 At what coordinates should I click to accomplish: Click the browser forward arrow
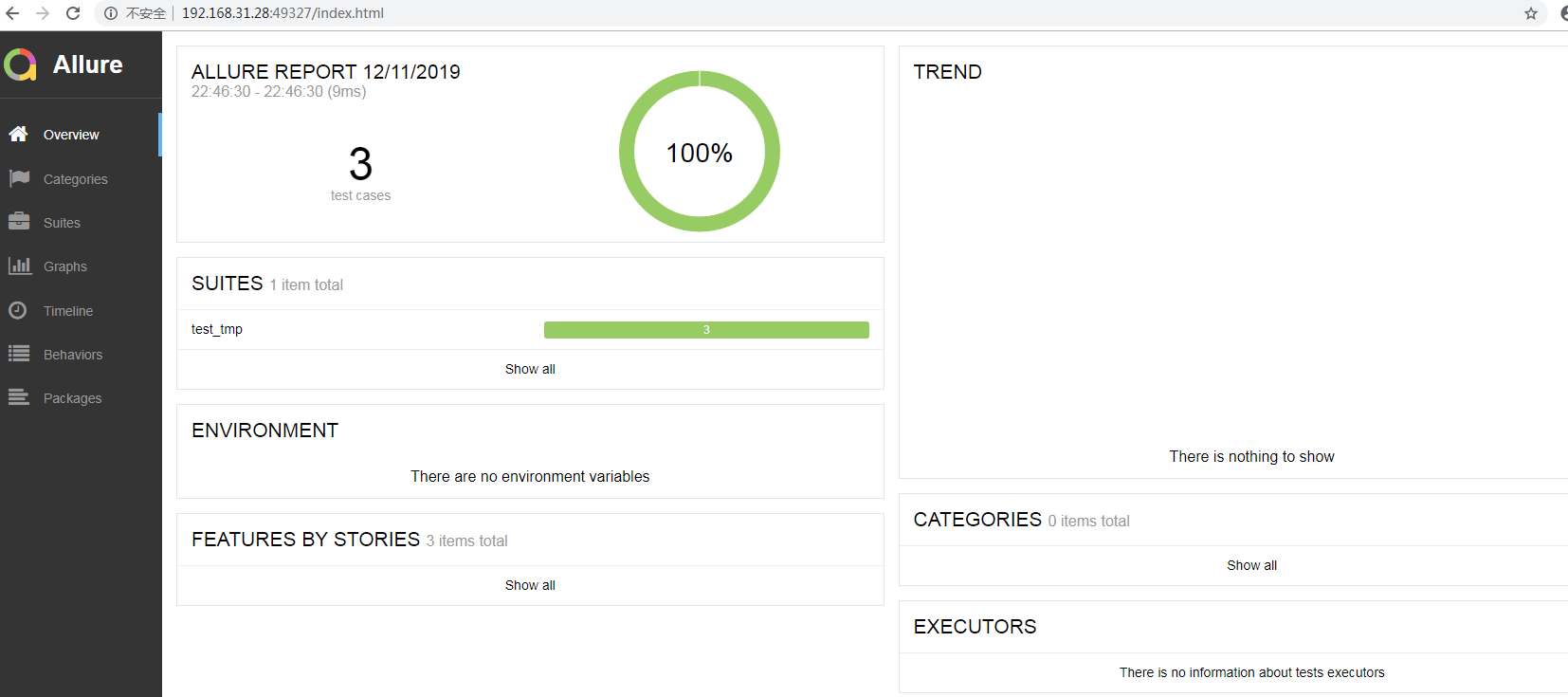[43, 13]
